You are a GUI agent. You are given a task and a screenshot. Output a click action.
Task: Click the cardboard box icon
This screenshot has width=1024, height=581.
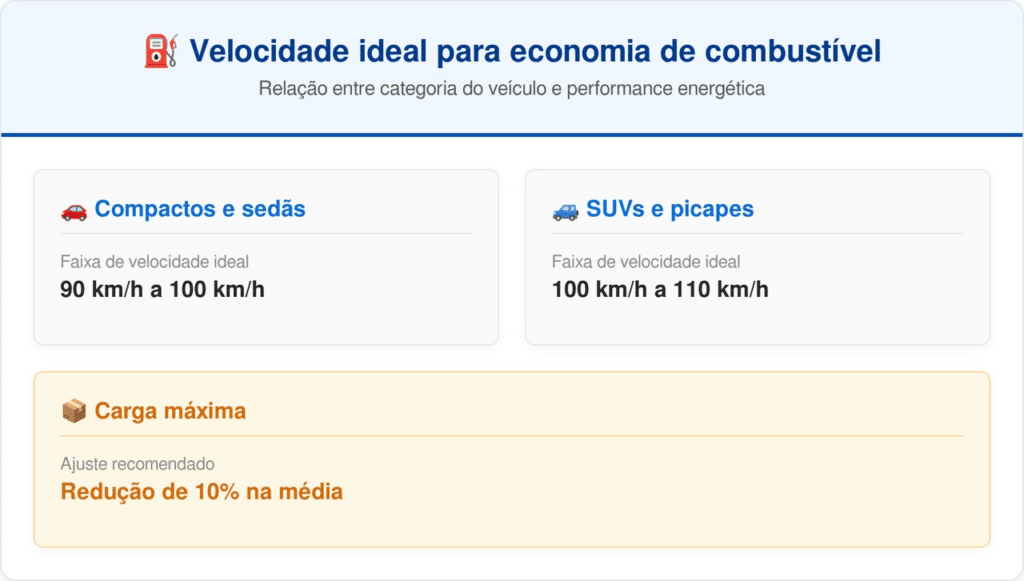point(73,411)
